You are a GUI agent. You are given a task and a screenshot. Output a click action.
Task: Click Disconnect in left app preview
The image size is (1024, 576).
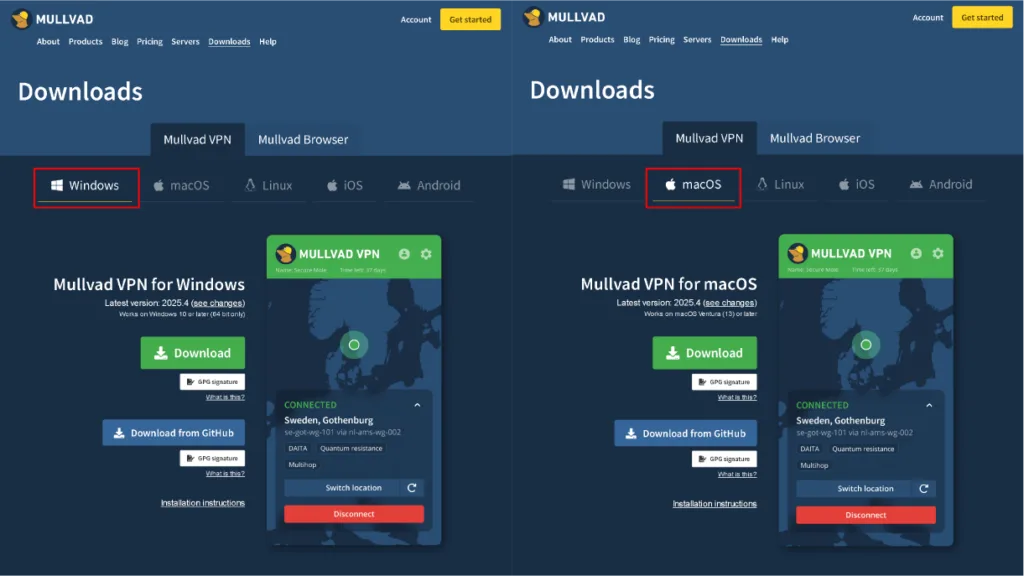tap(354, 514)
